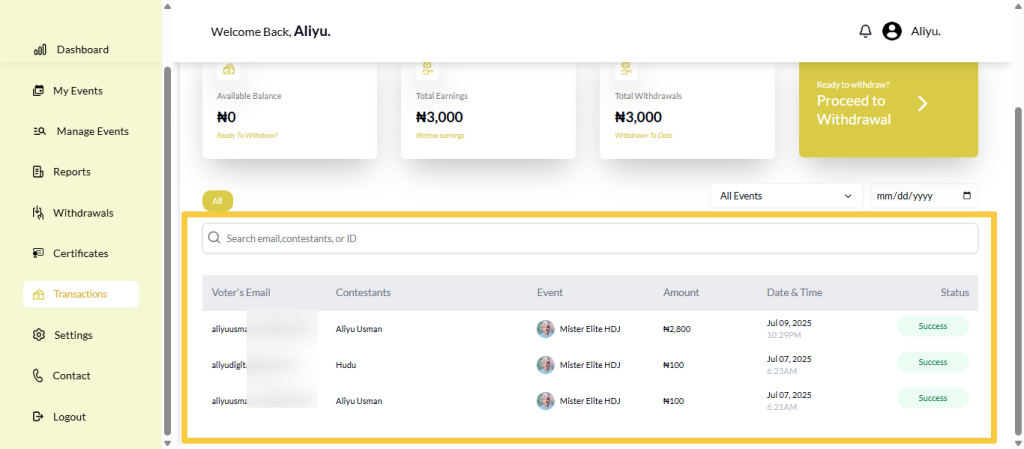Go to Manage Events menu item
The height and width of the screenshot is (449, 1024).
click(92, 131)
